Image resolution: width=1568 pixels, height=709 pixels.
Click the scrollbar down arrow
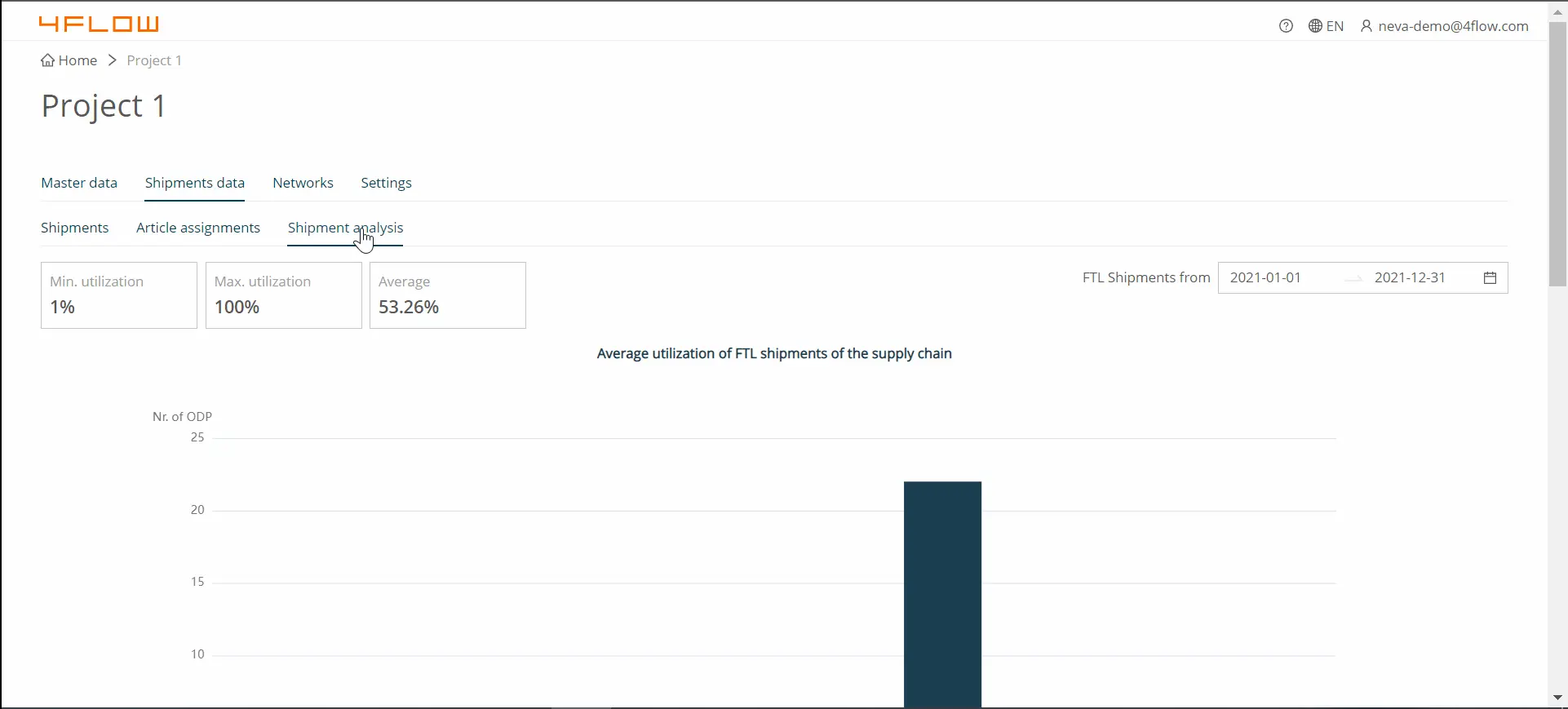pyautogui.click(x=1557, y=698)
